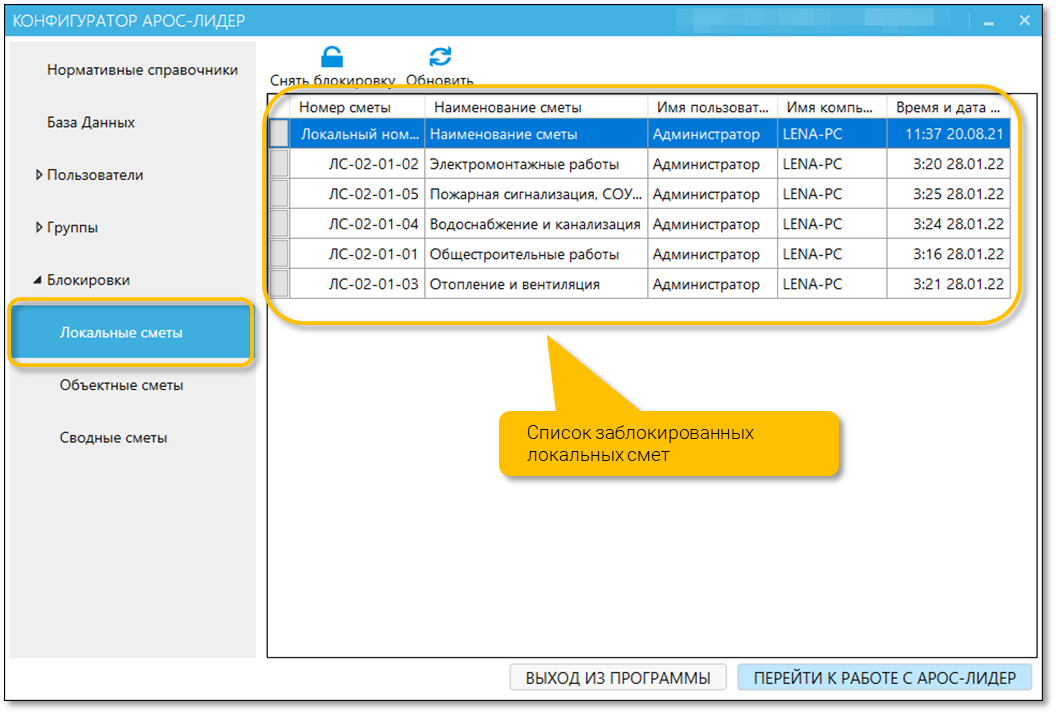This screenshot has height=714, width=1056.
Task: Select Сводные сметы in sidebar
Action: click(x=113, y=438)
